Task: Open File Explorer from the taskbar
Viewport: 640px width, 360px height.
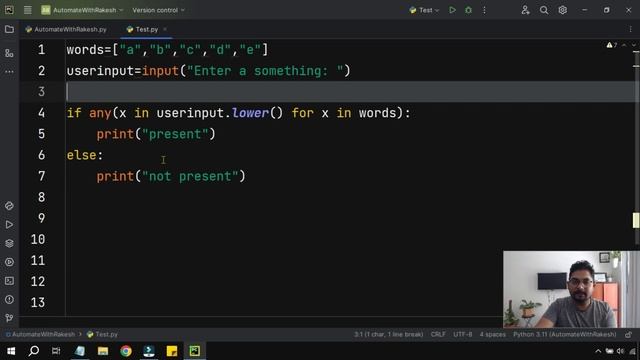Action: pos(103,351)
